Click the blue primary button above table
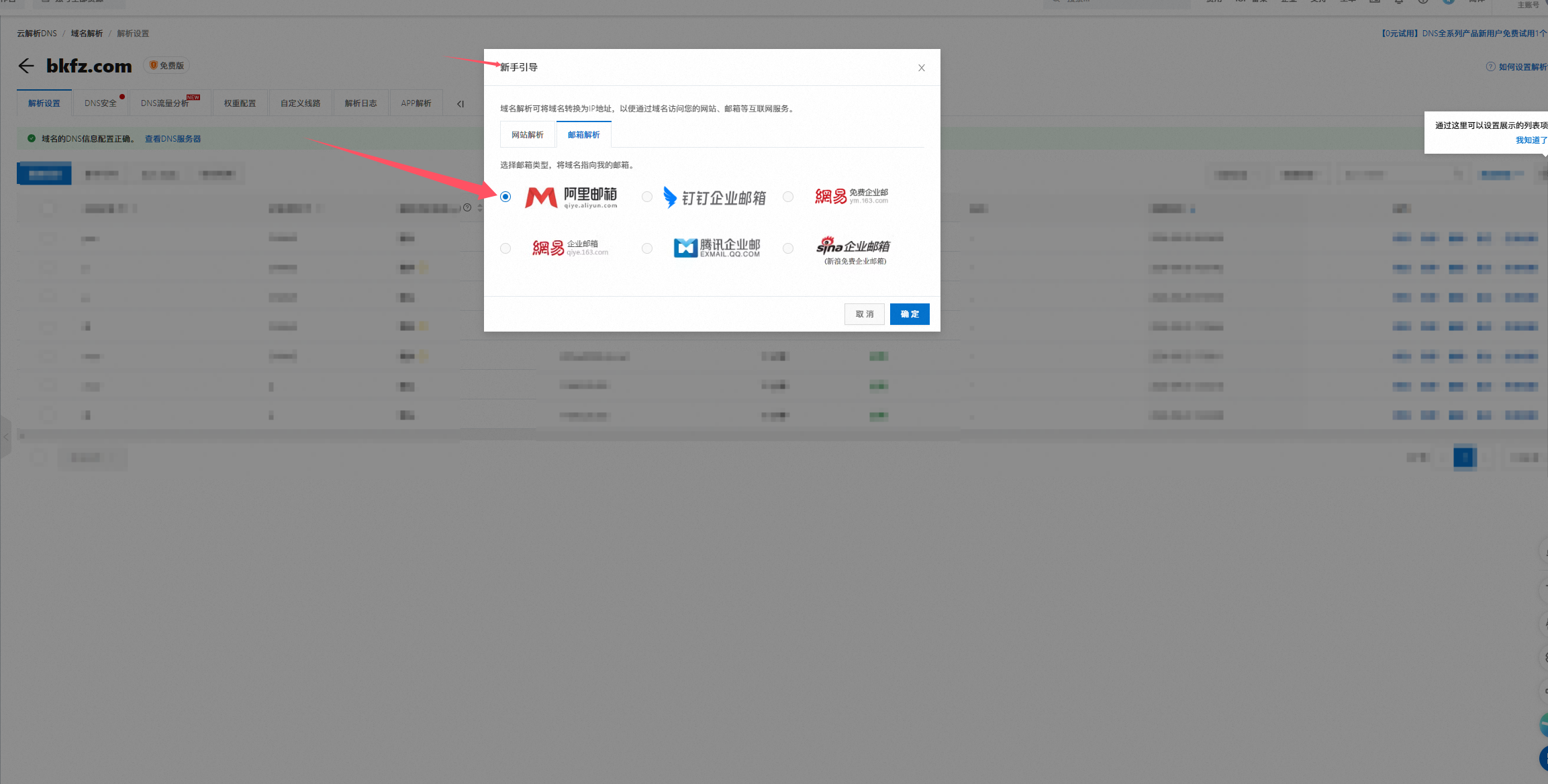Image resolution: width=1548 pixels, height=784 pixels. [44, 174]
